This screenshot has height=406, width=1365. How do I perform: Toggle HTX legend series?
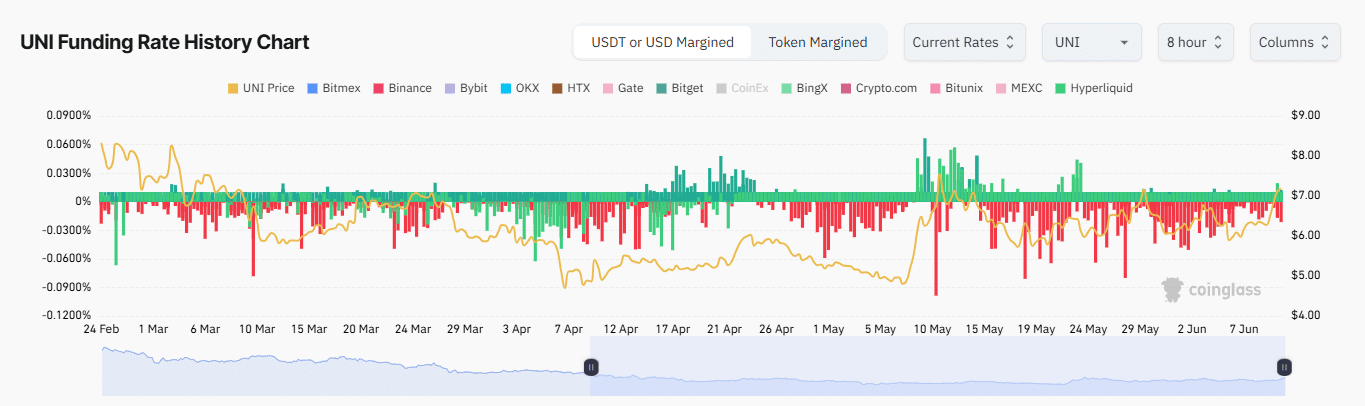[x=571, y=88]
